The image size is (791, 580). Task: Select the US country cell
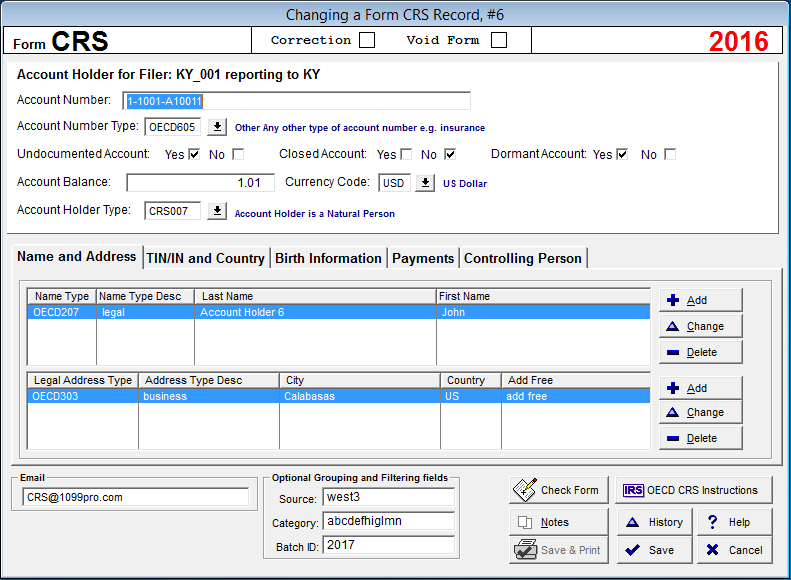471,396
